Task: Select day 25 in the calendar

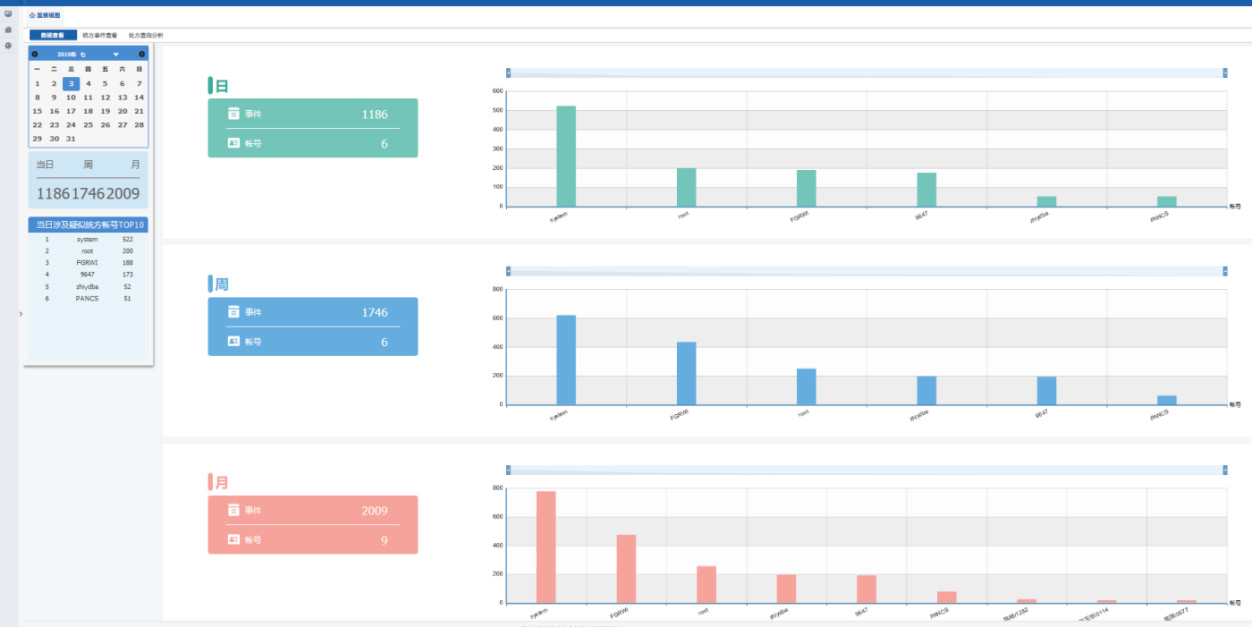Action: [x=88, y=125]
